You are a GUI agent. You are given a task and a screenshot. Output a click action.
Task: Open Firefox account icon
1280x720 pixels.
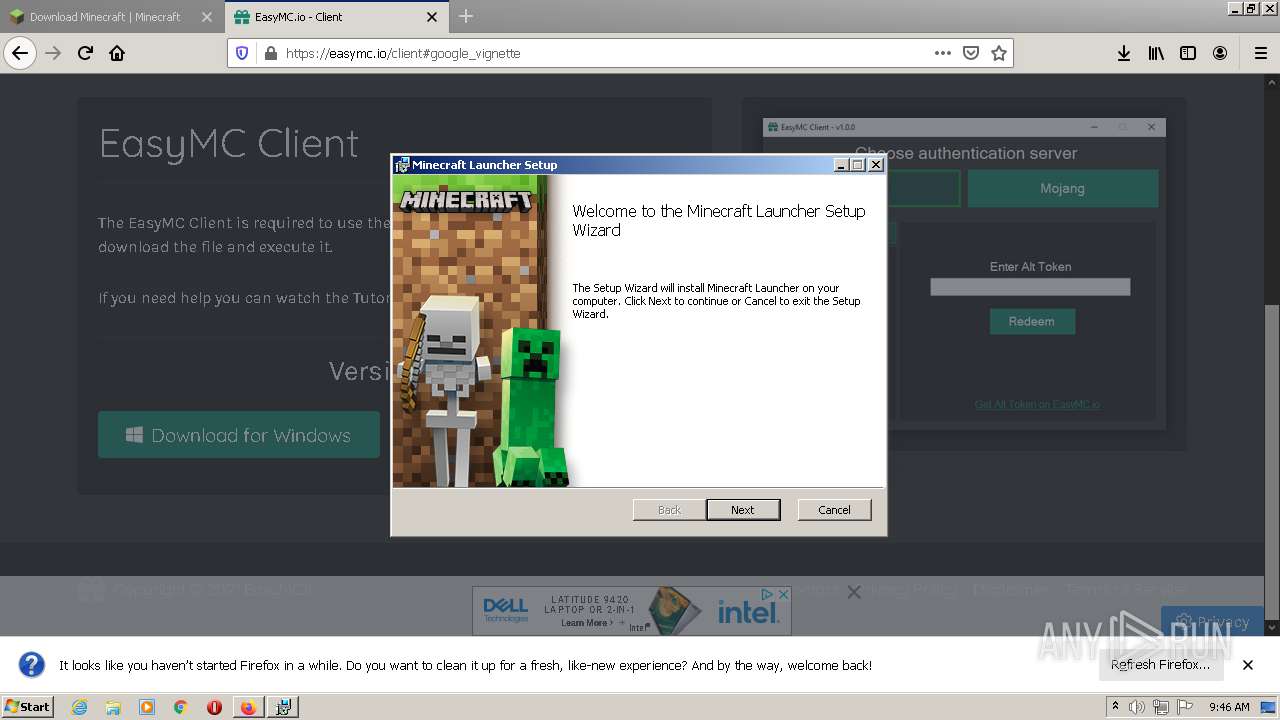(x=1220, y=53)
